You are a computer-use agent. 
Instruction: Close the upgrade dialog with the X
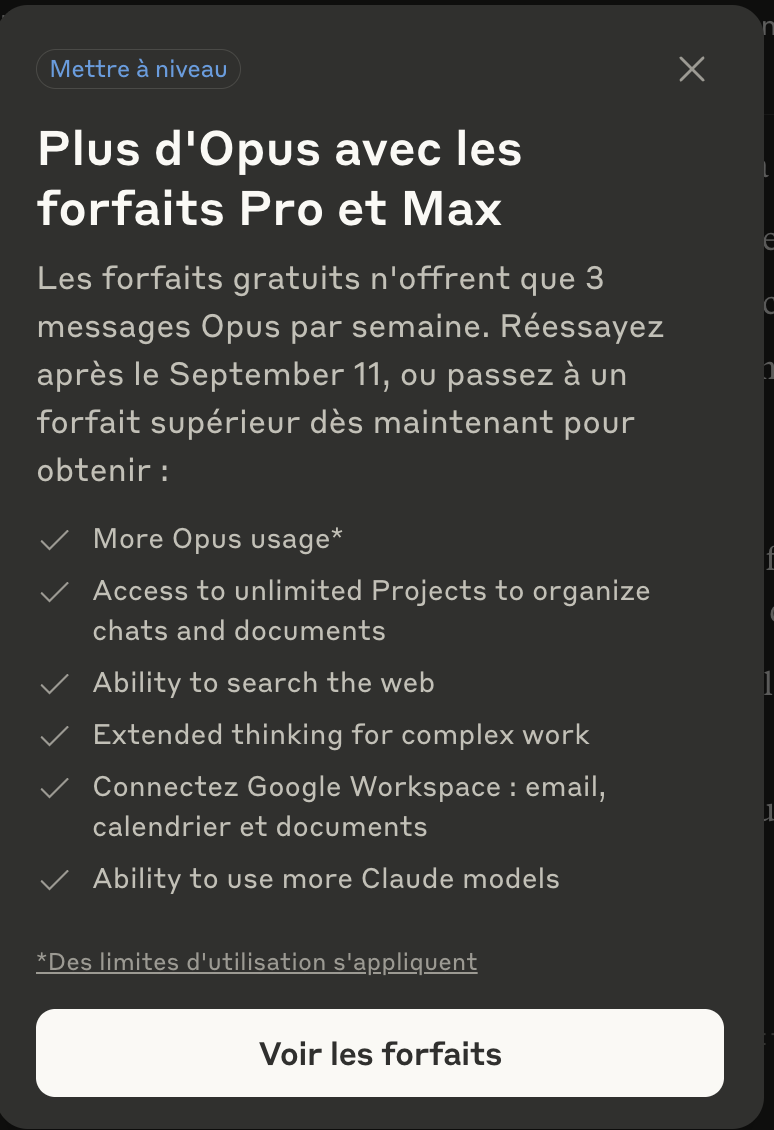coord(692,69)
